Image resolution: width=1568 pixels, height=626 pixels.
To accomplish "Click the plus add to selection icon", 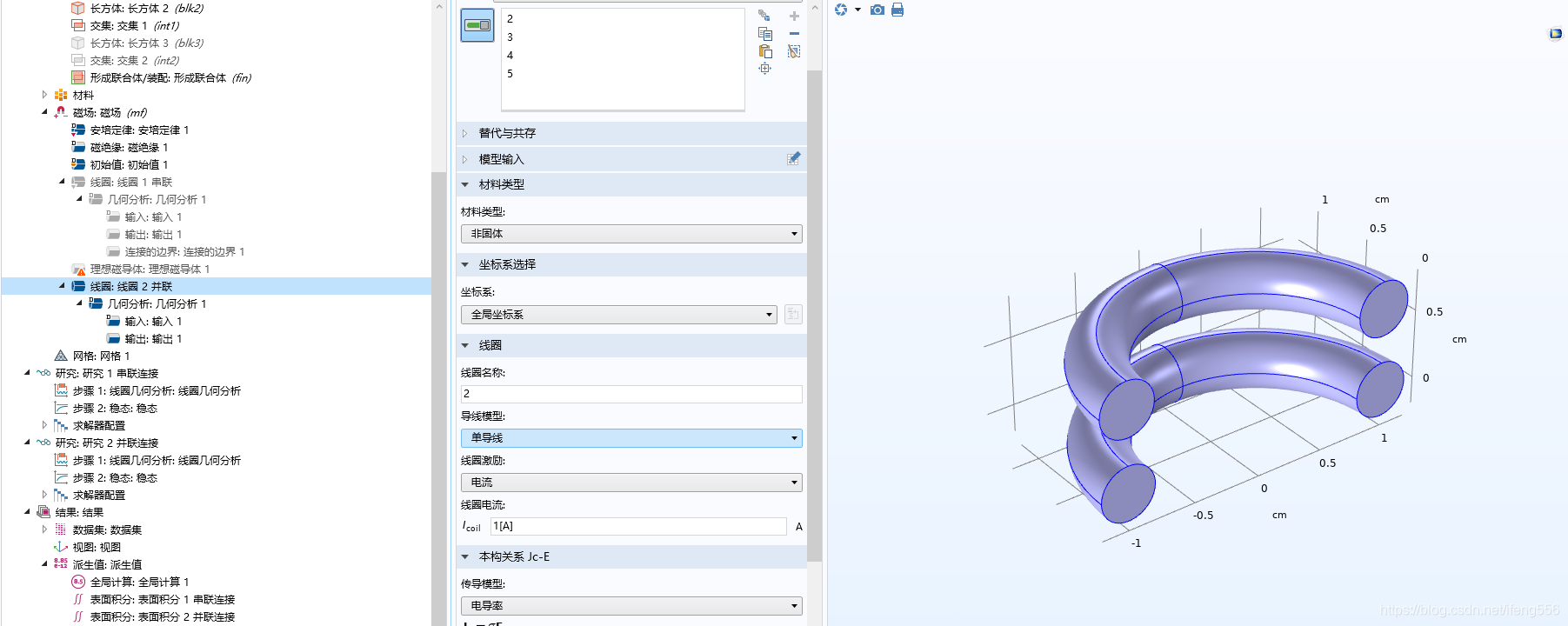I will [794, 16].
